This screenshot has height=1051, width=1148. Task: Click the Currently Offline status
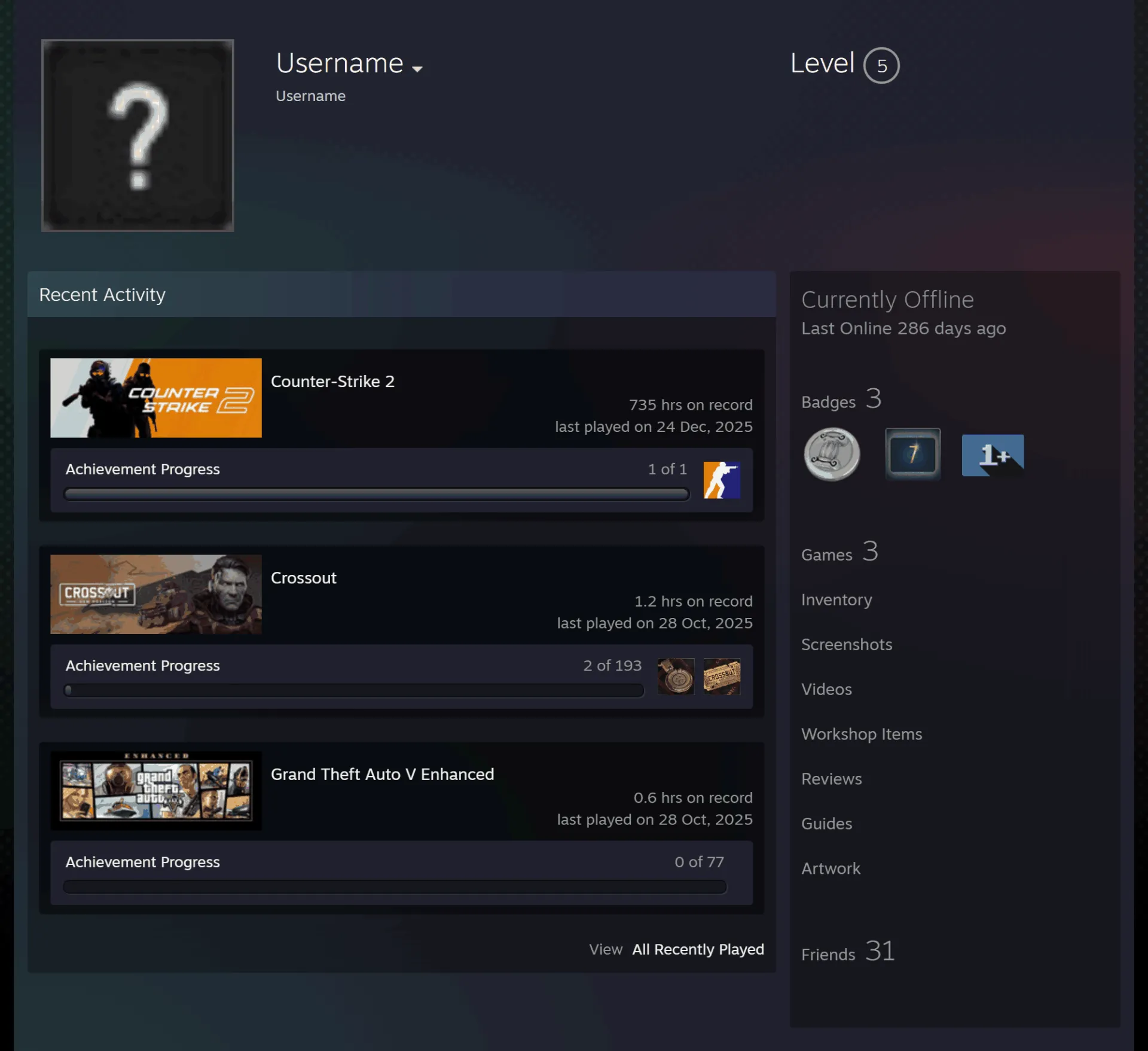(x=887, y=300)
